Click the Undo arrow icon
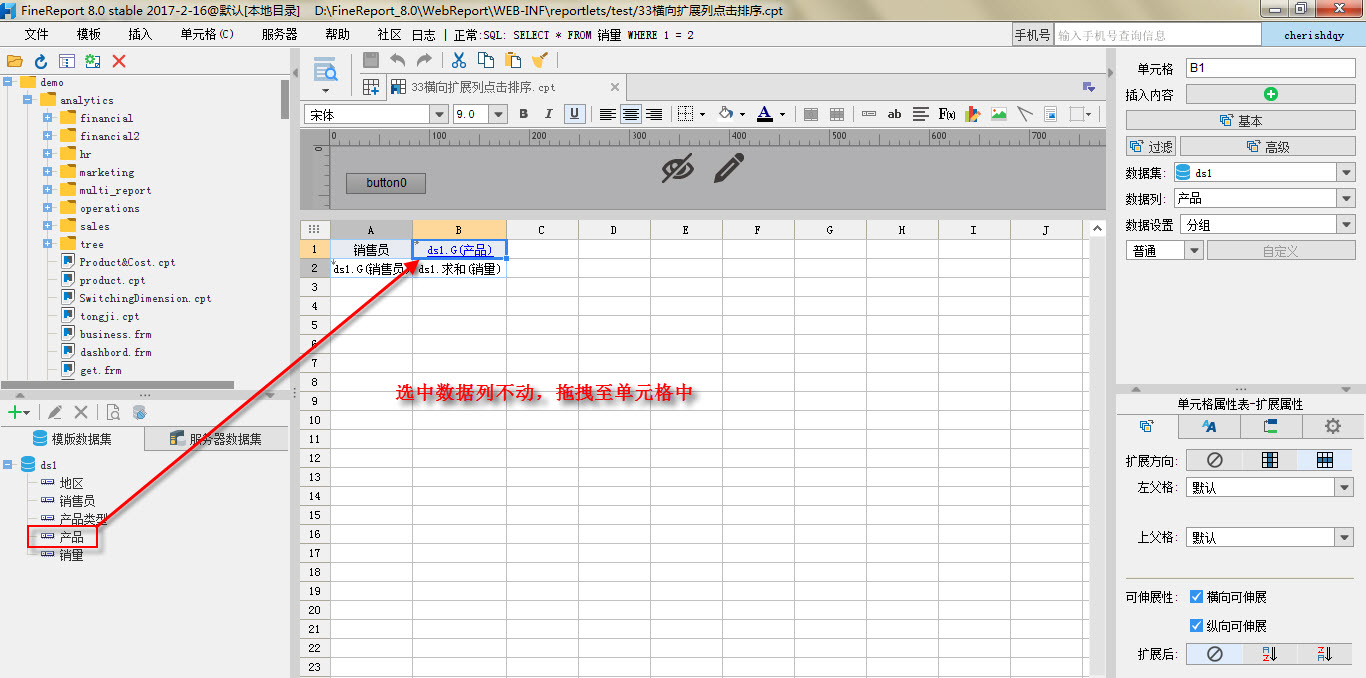Screen dimensions: 1366x678 (x=398, y=60)
